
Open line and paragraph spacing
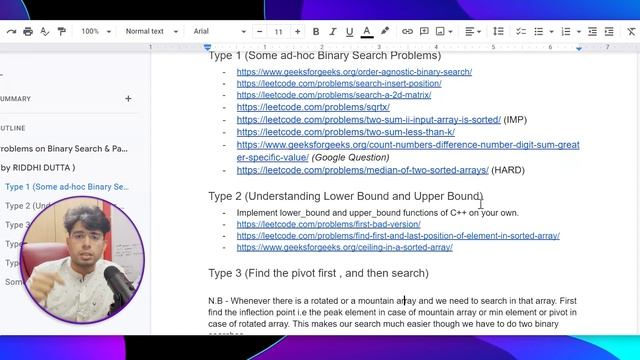point(498,31)
